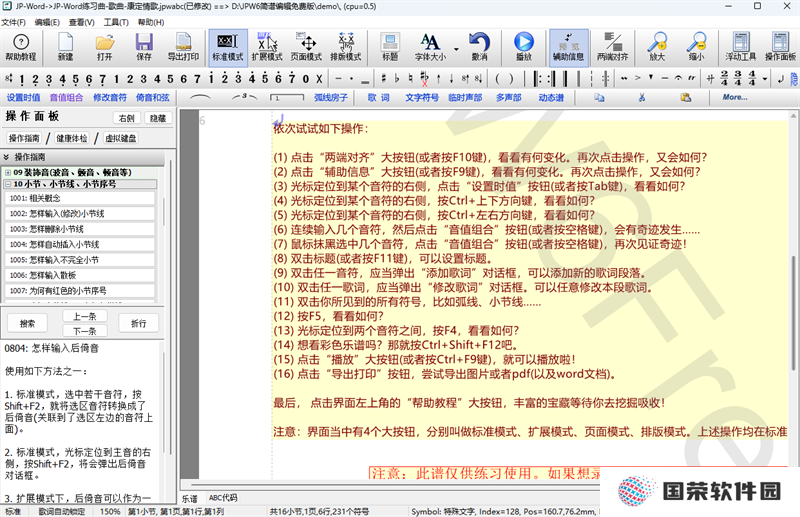
Task: Click the 打开 open file icon
Action: click(x=105, y=47)
